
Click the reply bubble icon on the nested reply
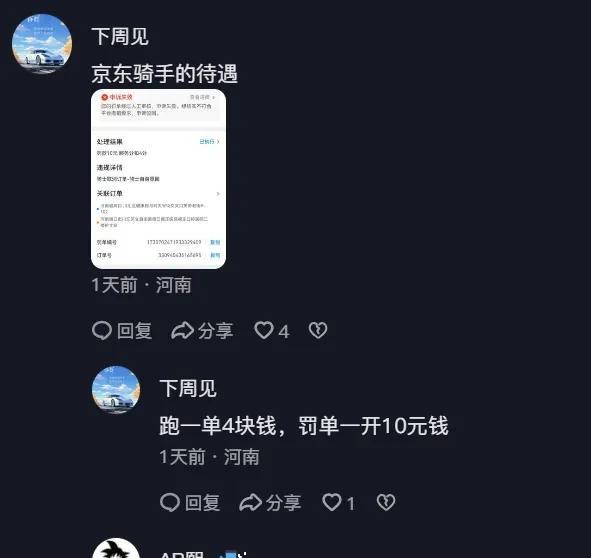(x=170, y=503)
